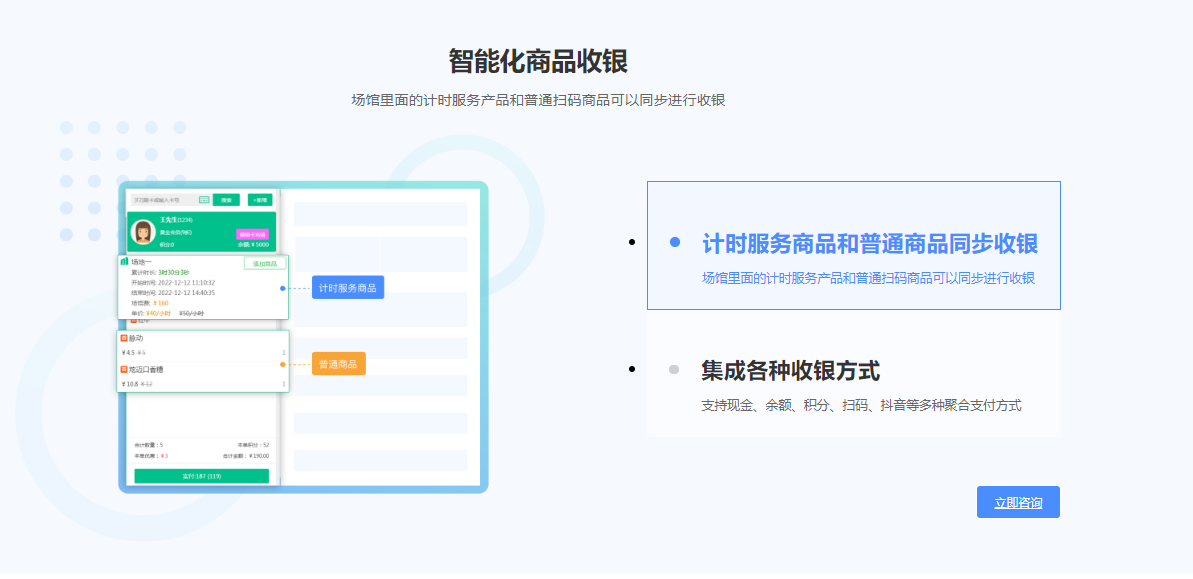Open the 计时服务商品和普通商品同步收银 heading link

coord(869,242)
